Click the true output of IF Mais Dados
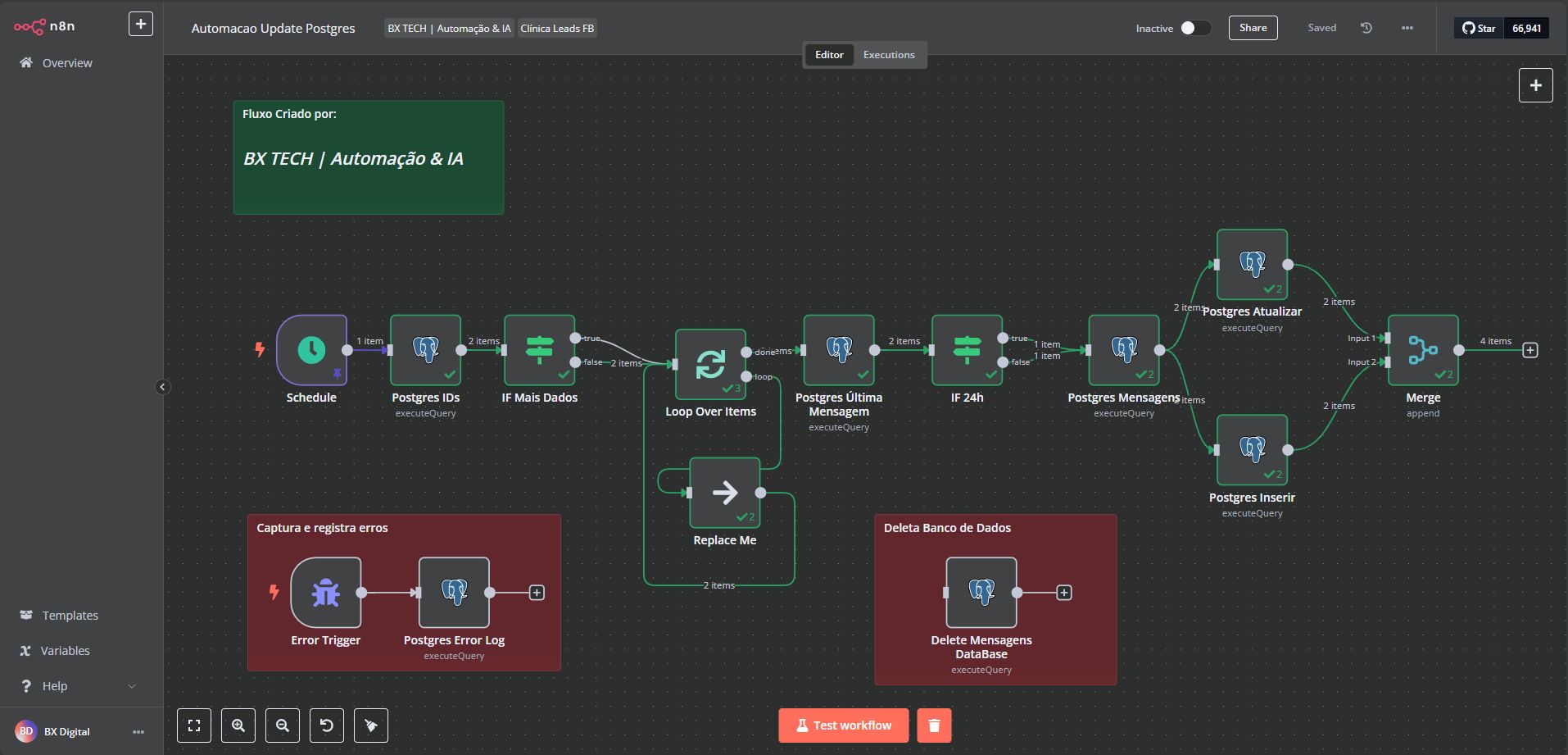 pos(575,338)
